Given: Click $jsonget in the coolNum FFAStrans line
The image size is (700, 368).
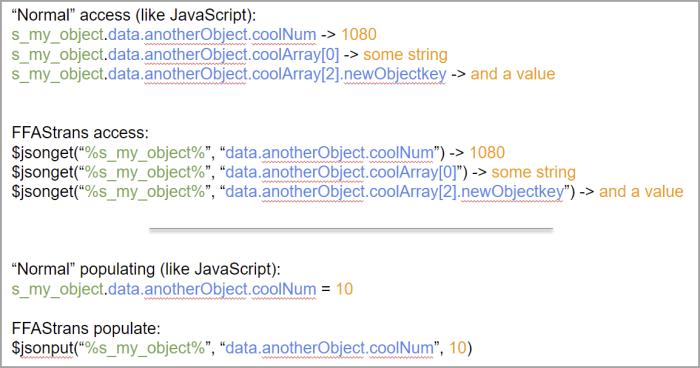Looking at the screenshot, I should point(42,153).
